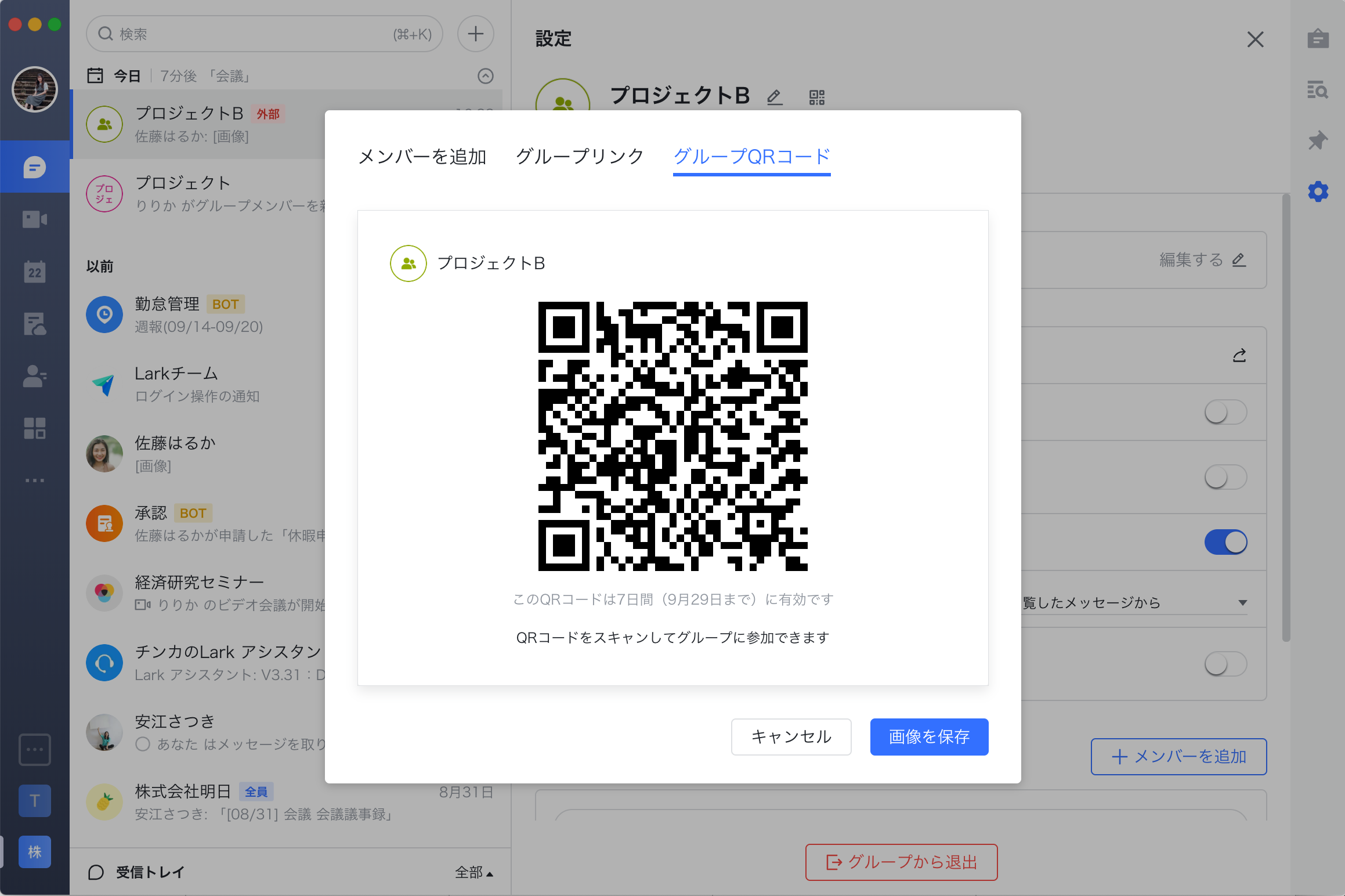Enable the bottom toggle in settings panel

1226,664
